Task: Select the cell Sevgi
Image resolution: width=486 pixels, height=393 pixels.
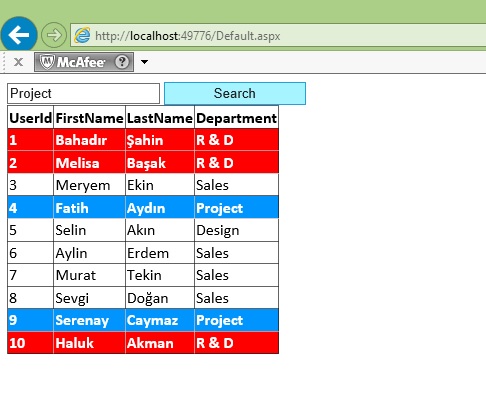Action: [89, 298]
